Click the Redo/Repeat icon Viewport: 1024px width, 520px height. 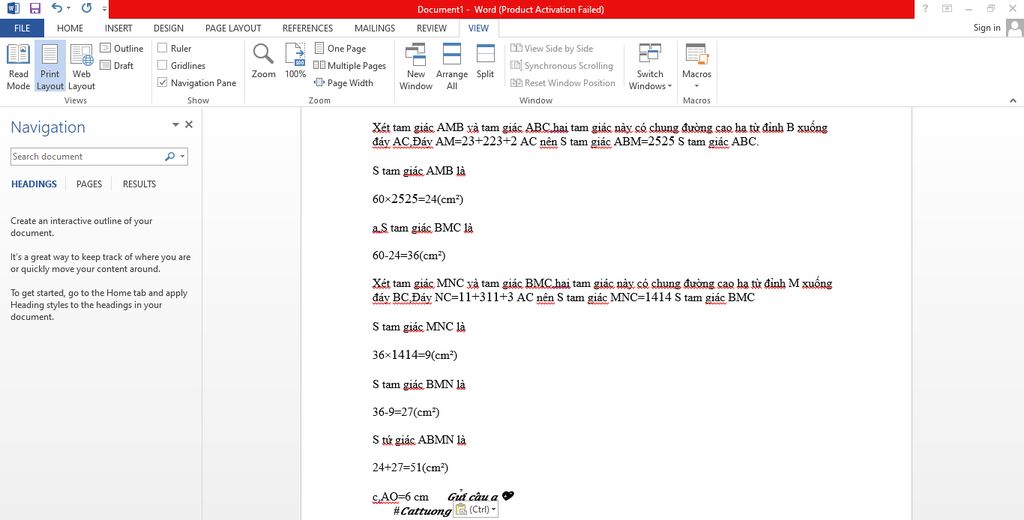(x=87, y=8)
